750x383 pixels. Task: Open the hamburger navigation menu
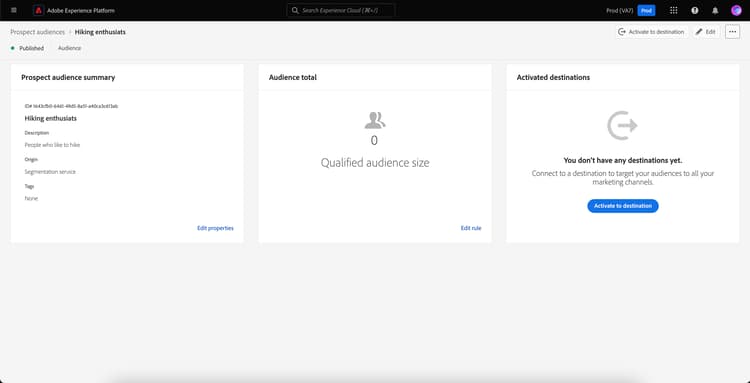tap(13, 10)
